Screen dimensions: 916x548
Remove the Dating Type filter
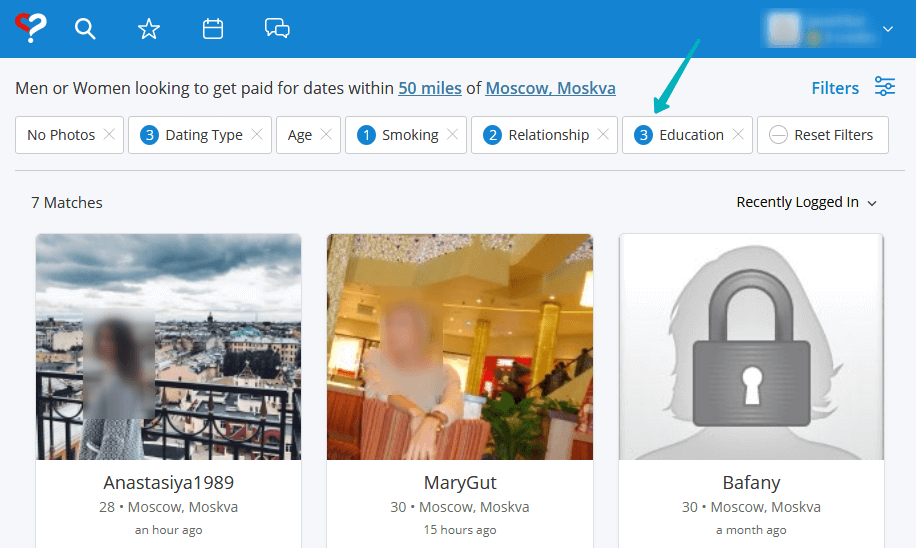tap(257, 135)
